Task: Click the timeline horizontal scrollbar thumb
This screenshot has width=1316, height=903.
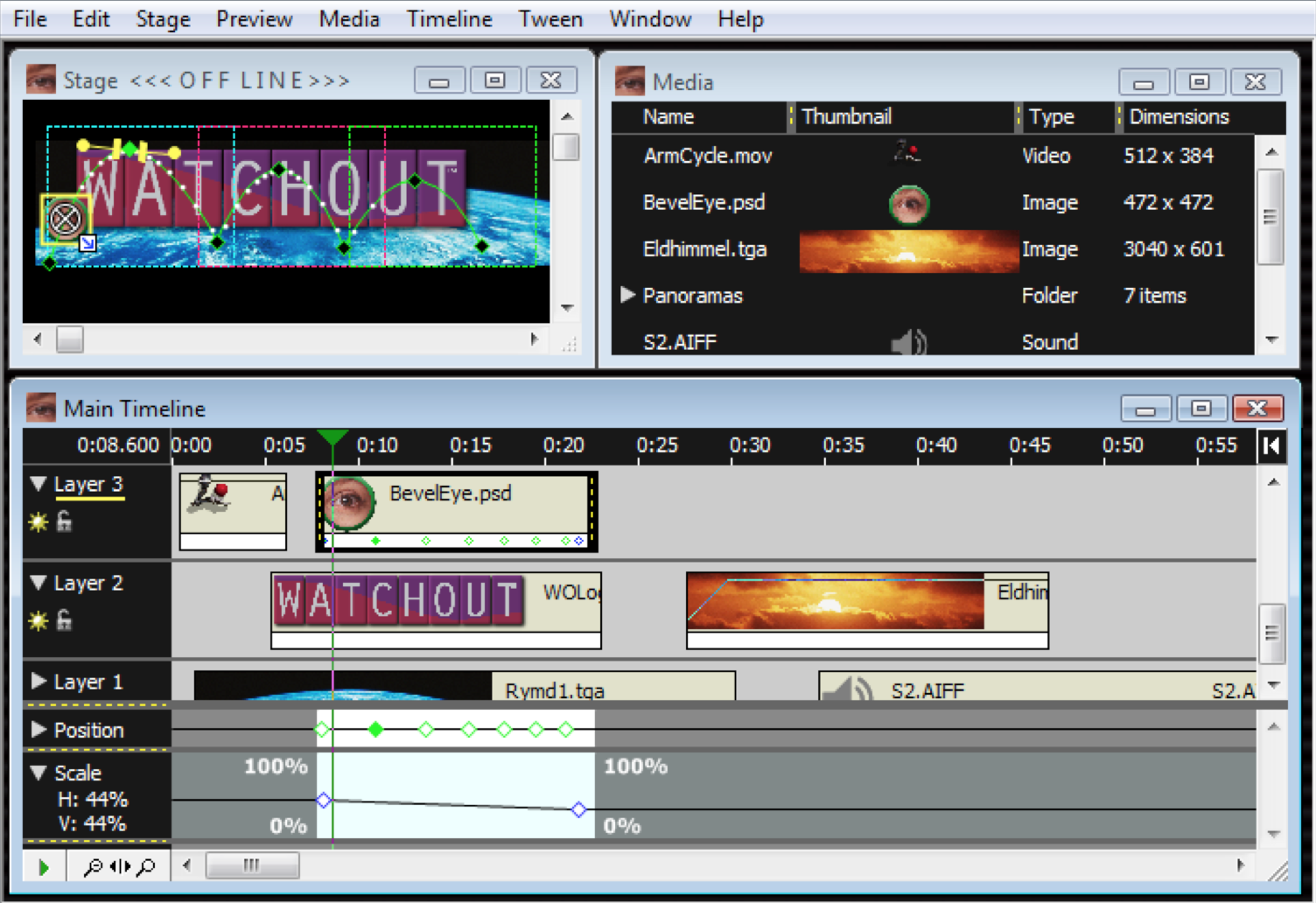Action: (x=252, y=865)
